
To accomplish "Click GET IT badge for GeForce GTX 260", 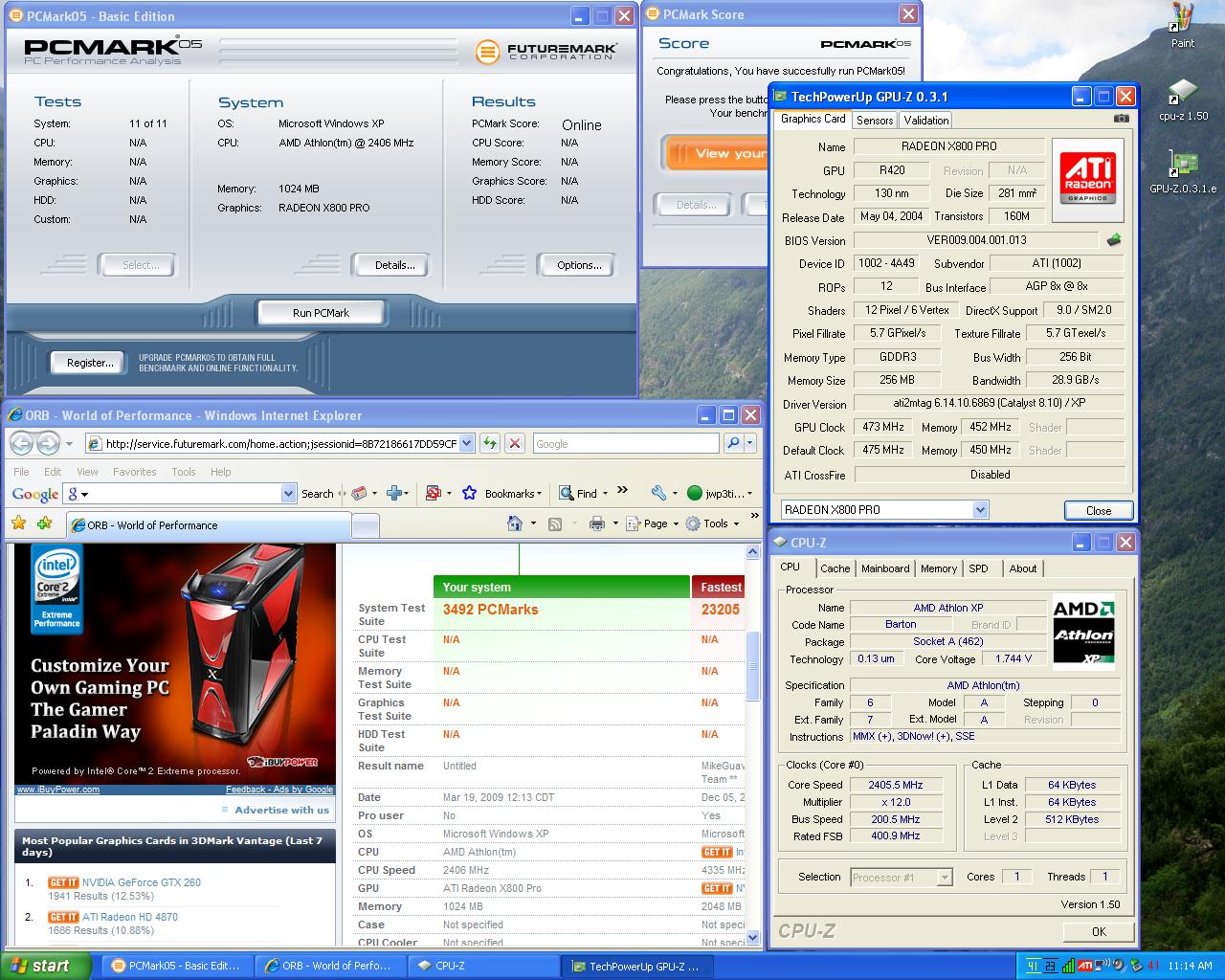I will 63,882.
